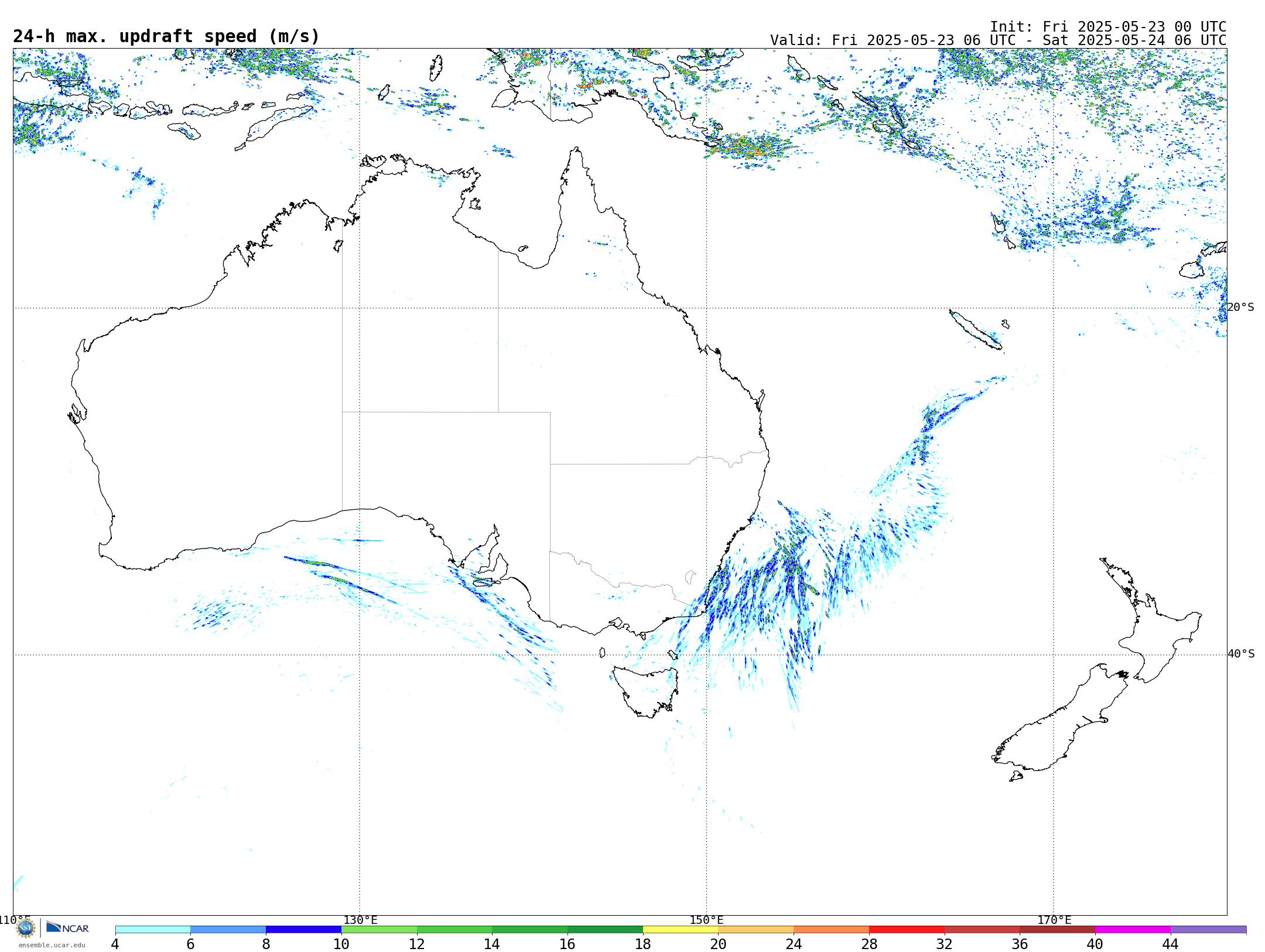Viewport: 1265px width, 952px height.
Task: Choose the light orange 20–24 color swatch
Action: pos(756,930)
